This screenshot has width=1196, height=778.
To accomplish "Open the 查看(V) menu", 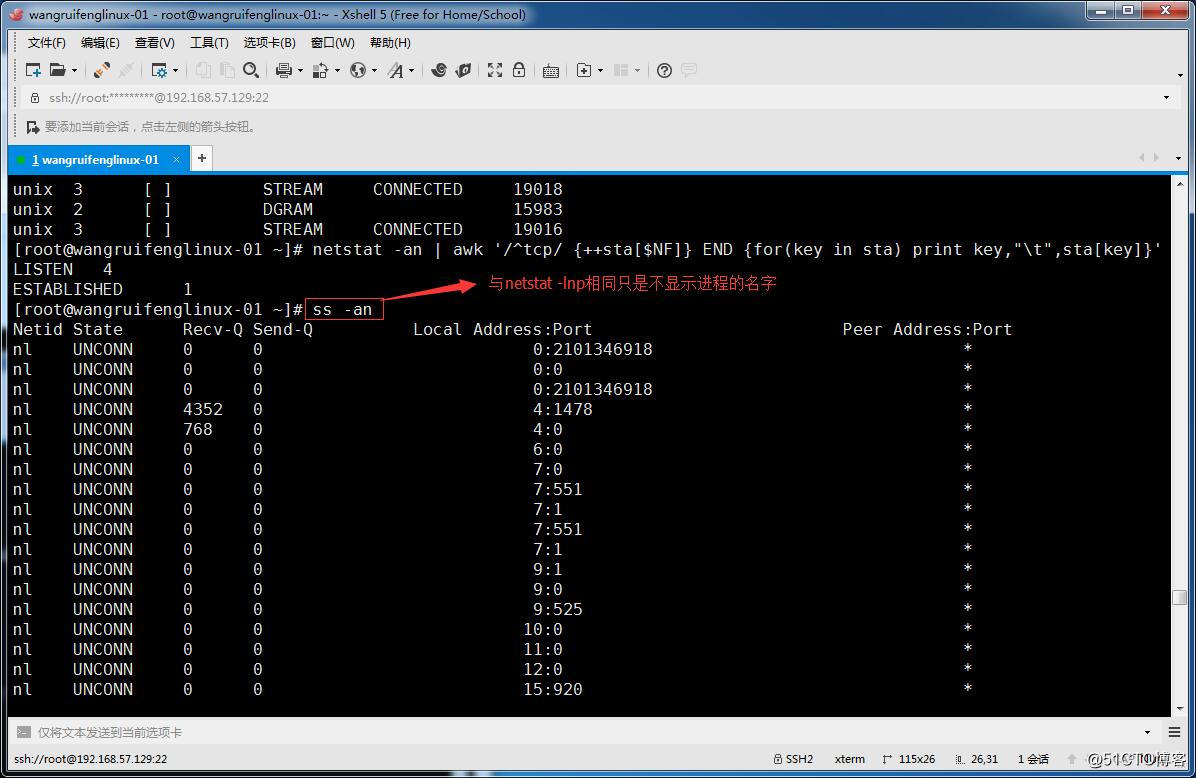I will coord(155,43).
